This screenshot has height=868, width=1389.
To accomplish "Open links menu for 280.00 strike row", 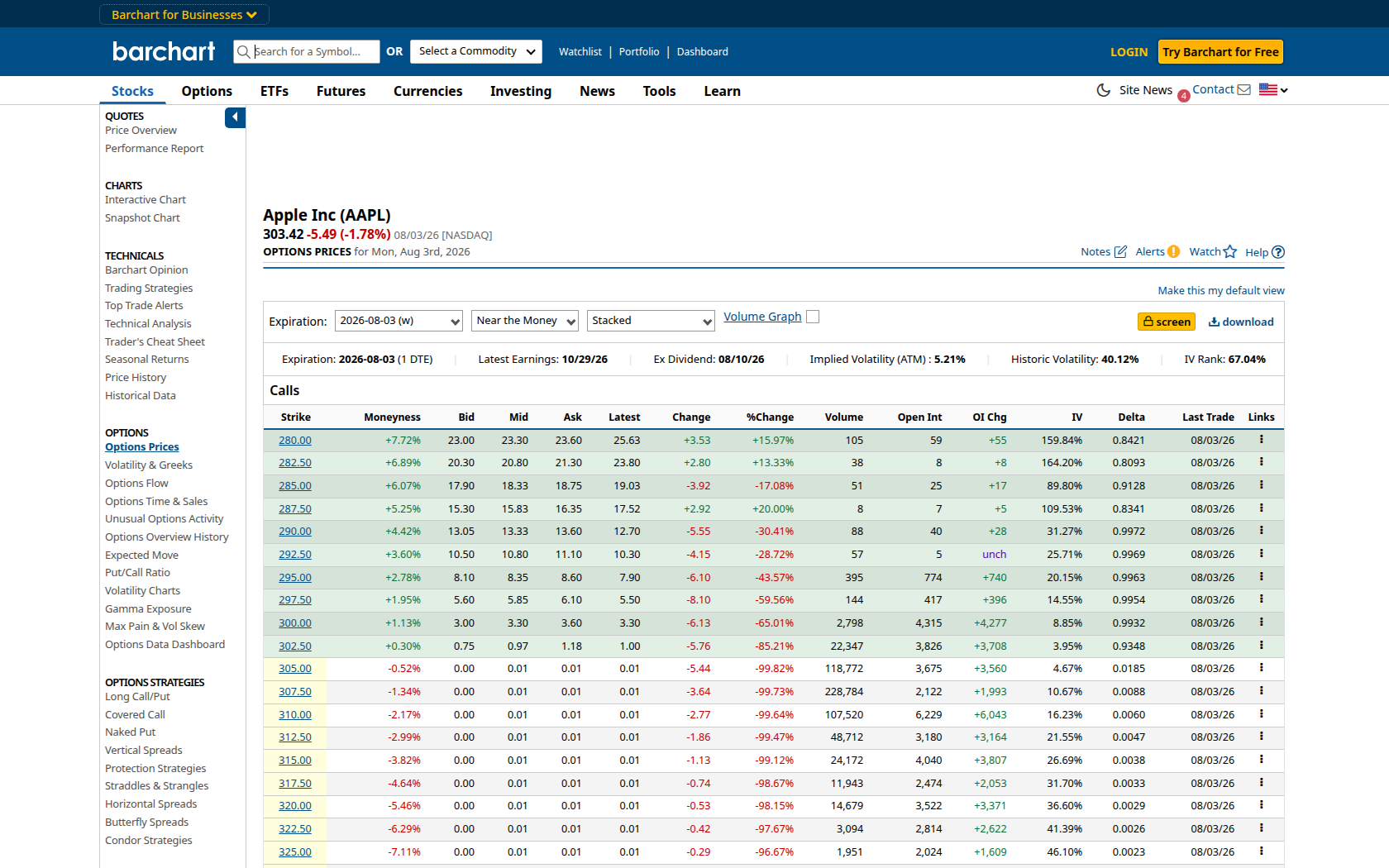I will 1262,440.
